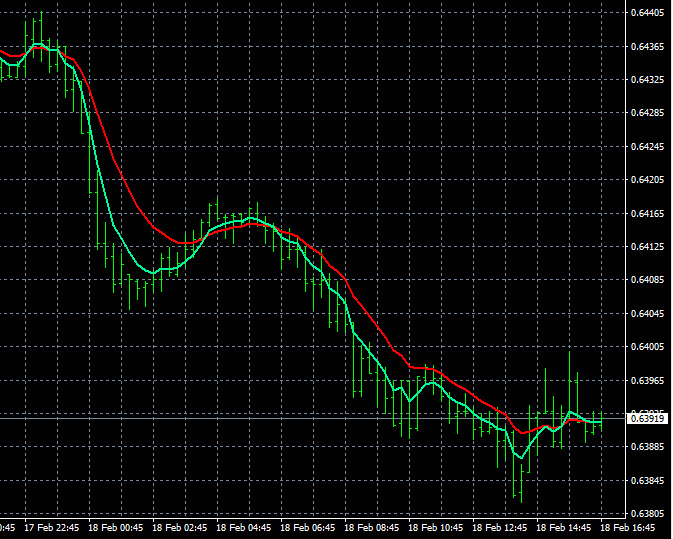Select the 18 Feb 08:45 time label
Viewport: 673px width, 539px height.
tap(371, 527)
